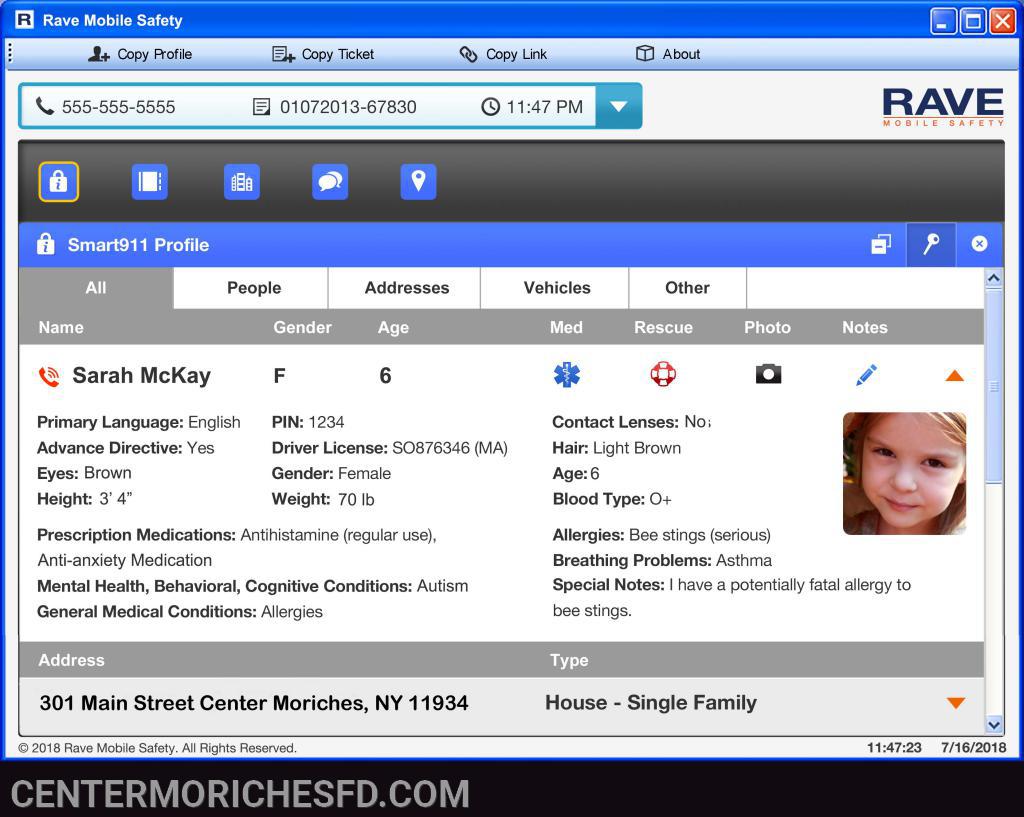Click Copy Ticket in the toolbar
This screenshot has height=817, width=1024.
[x=323, y=54]
